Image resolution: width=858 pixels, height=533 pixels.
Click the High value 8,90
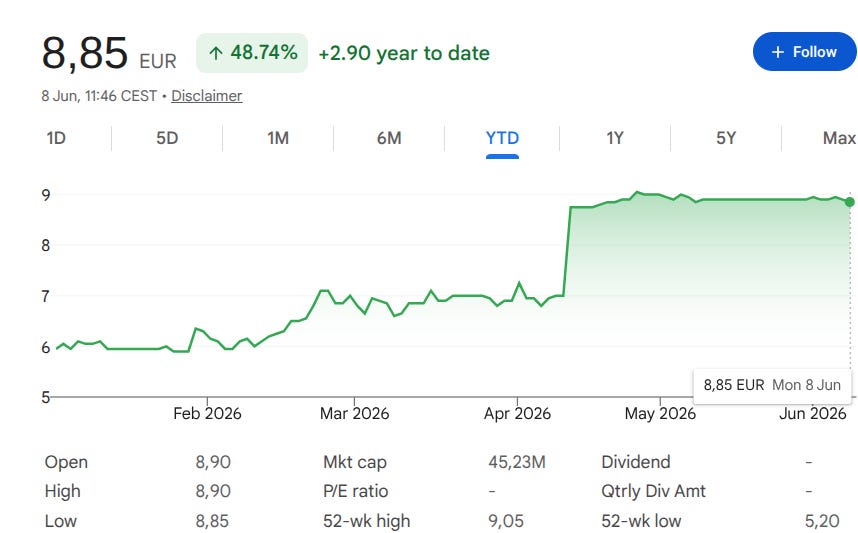213,491
